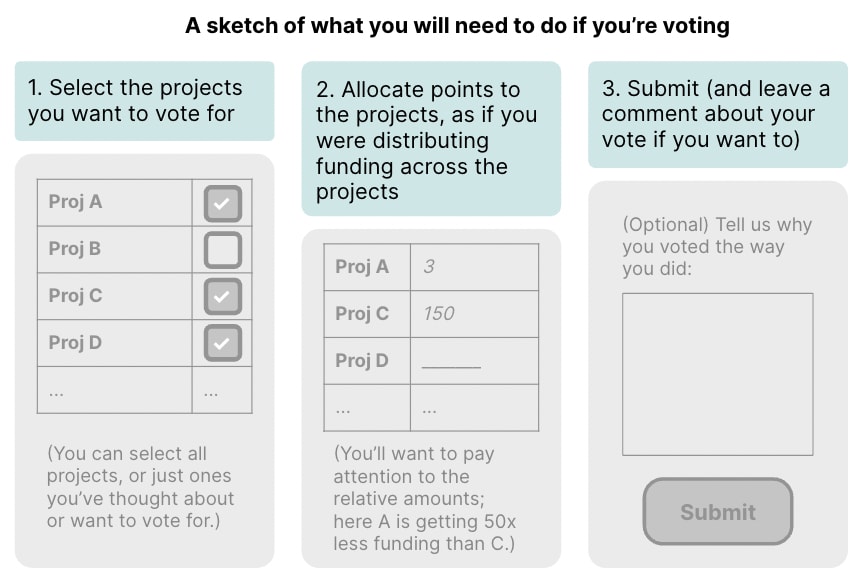Viewport: 867px width, 580px height.
Task: Click Proj A points field showing 3
Action: [x=474, y=267]
